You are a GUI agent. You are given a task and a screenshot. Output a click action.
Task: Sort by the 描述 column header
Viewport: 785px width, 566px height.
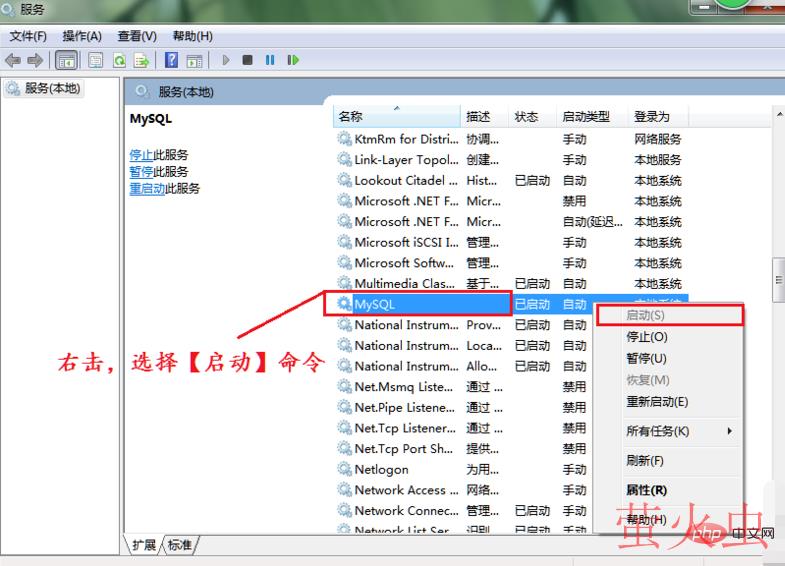(484, 117)
